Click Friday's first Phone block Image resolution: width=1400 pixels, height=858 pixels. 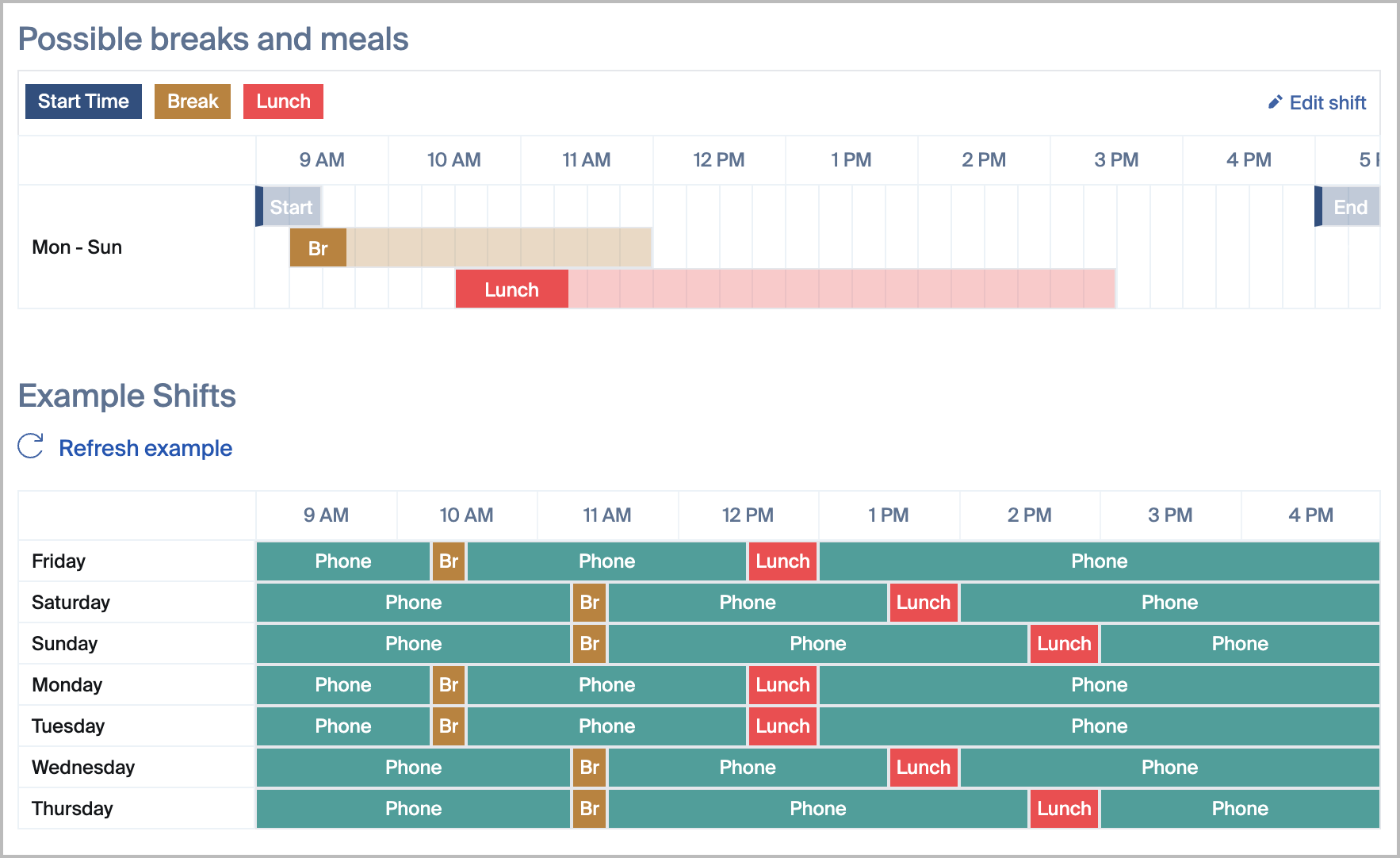[342, 561]
